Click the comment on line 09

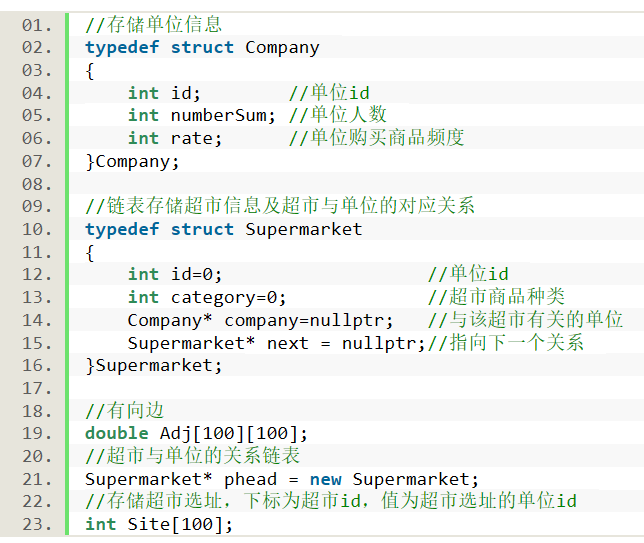[280, 205]
